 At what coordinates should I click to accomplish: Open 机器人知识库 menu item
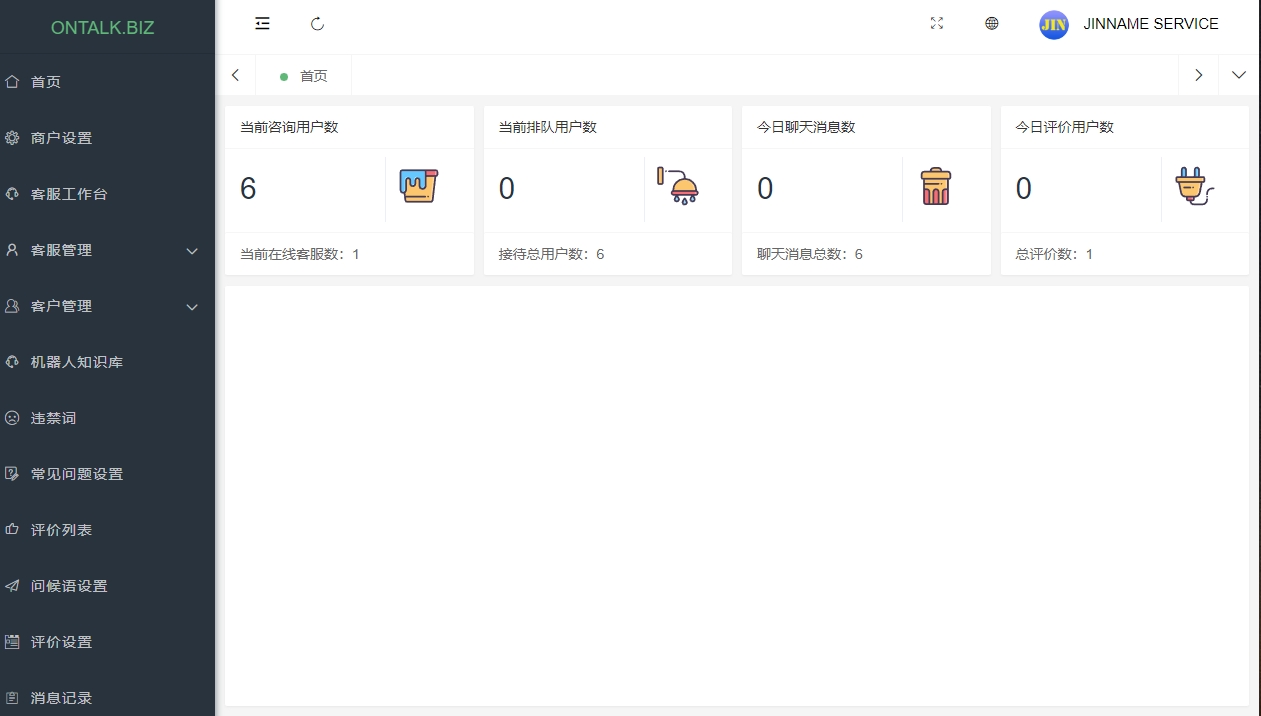[x=77, y=362]
